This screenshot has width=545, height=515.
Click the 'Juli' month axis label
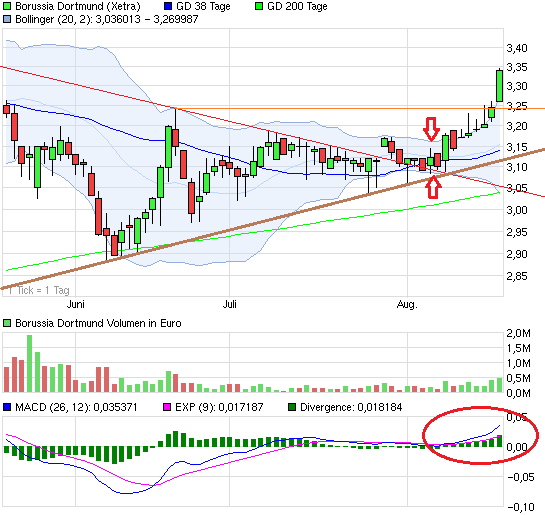pos(229,304)
